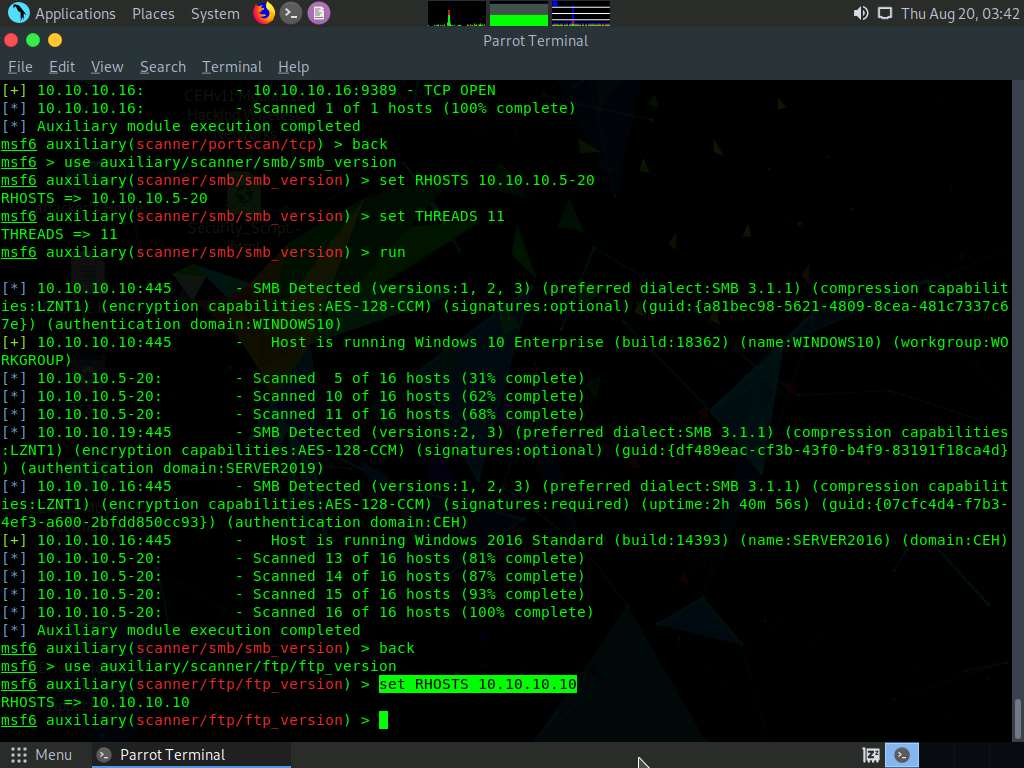Open the green memory monitor applet

click(x=519, y=14)
